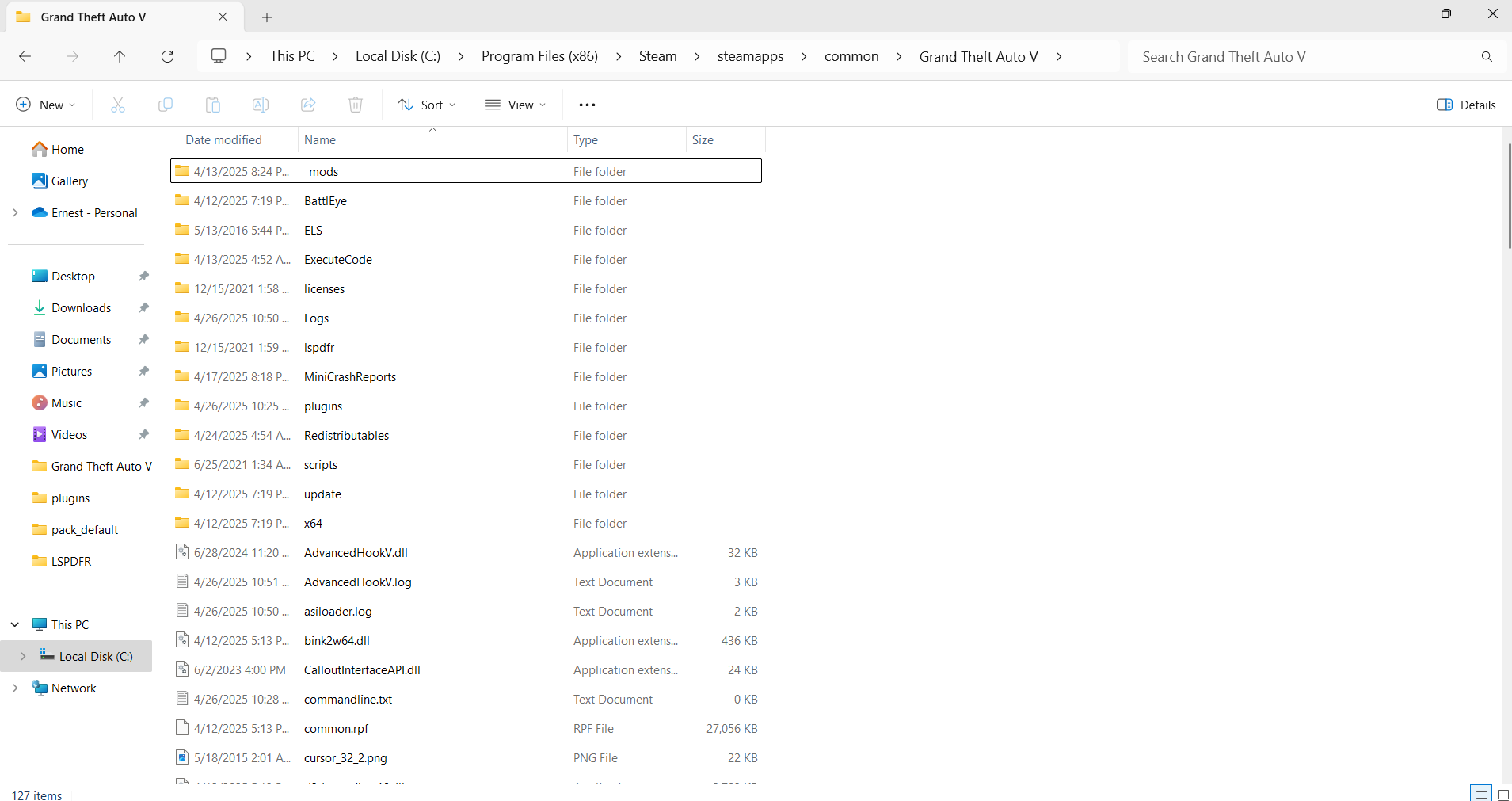Unpin Desktop using its pin icon
Viewport: 1512px width, 801px height.
click(x=143, y=276)
